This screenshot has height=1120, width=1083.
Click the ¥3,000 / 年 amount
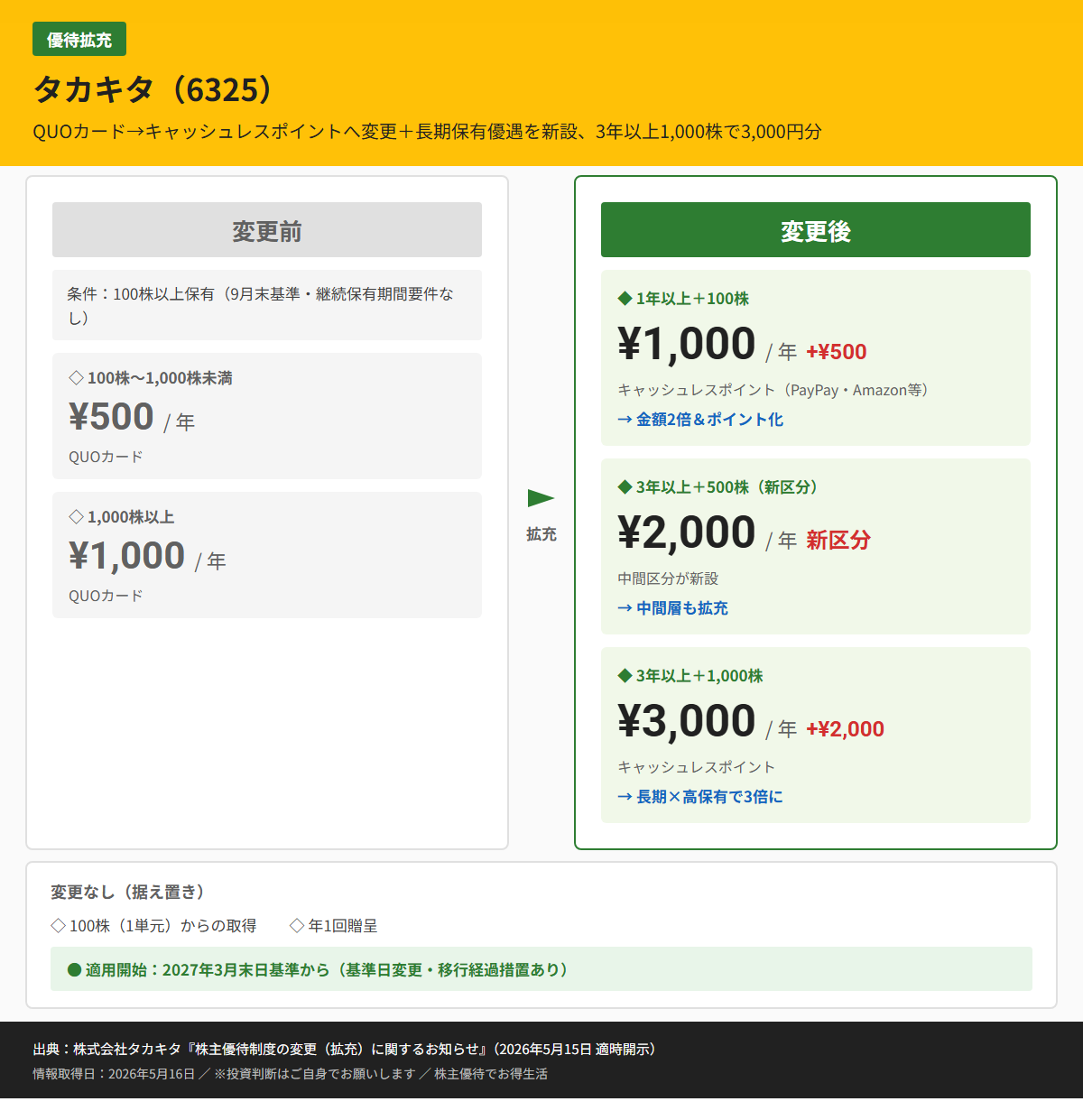click(x=707, y=721)
